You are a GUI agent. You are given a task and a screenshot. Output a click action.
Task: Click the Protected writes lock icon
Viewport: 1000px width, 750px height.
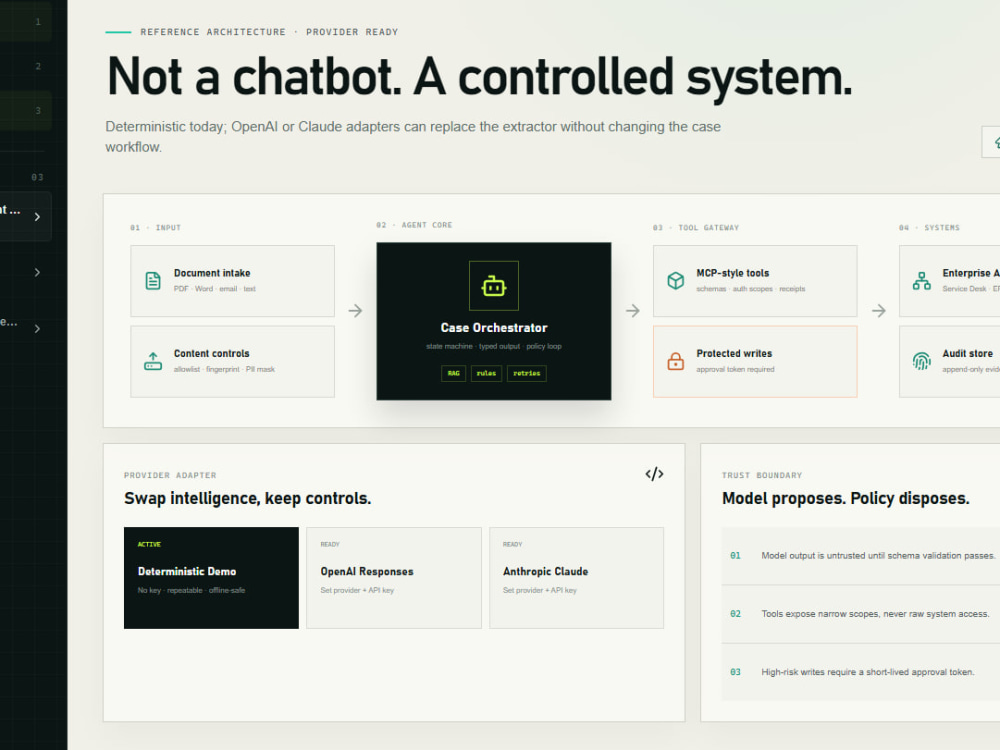click(675, 361)
